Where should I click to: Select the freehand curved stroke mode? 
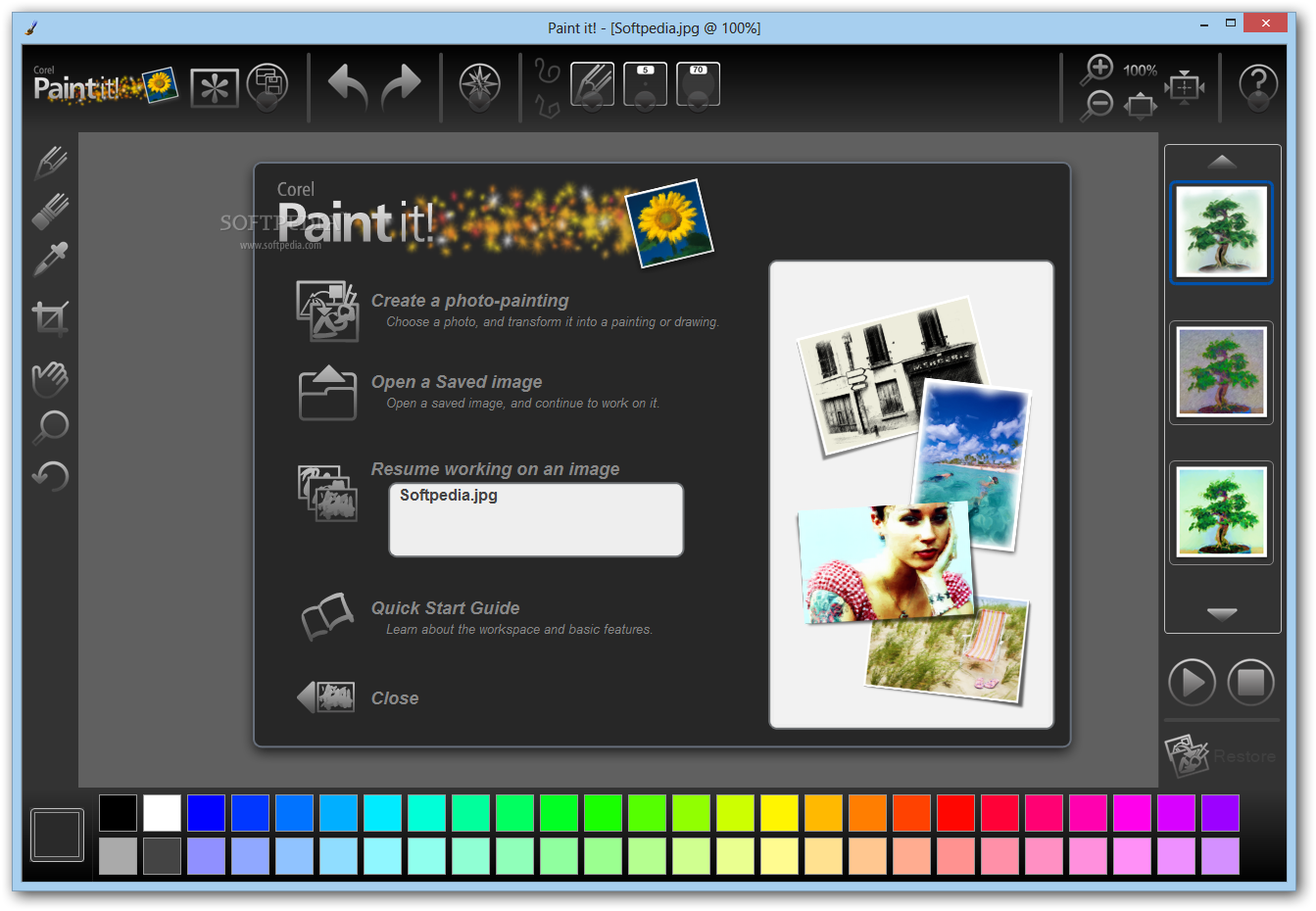[x=547, y=71]
